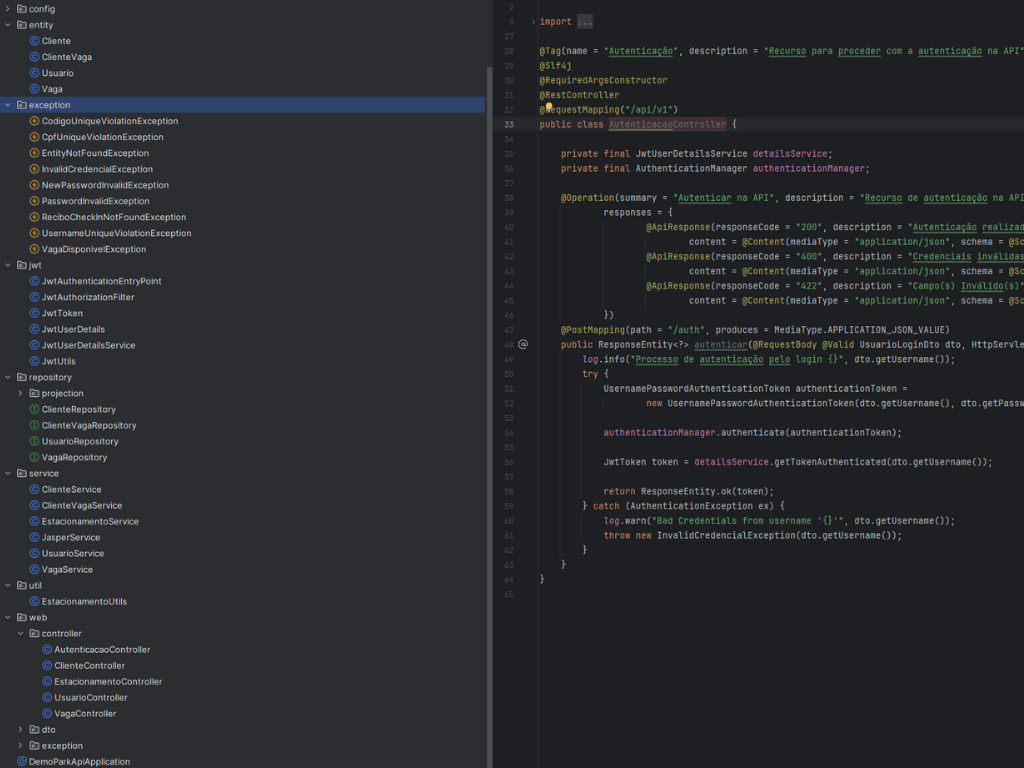The height and width of the screenshot is (768, 1024).
Task: Click the AutenticacaoController class name in editor
Action: 667,124
